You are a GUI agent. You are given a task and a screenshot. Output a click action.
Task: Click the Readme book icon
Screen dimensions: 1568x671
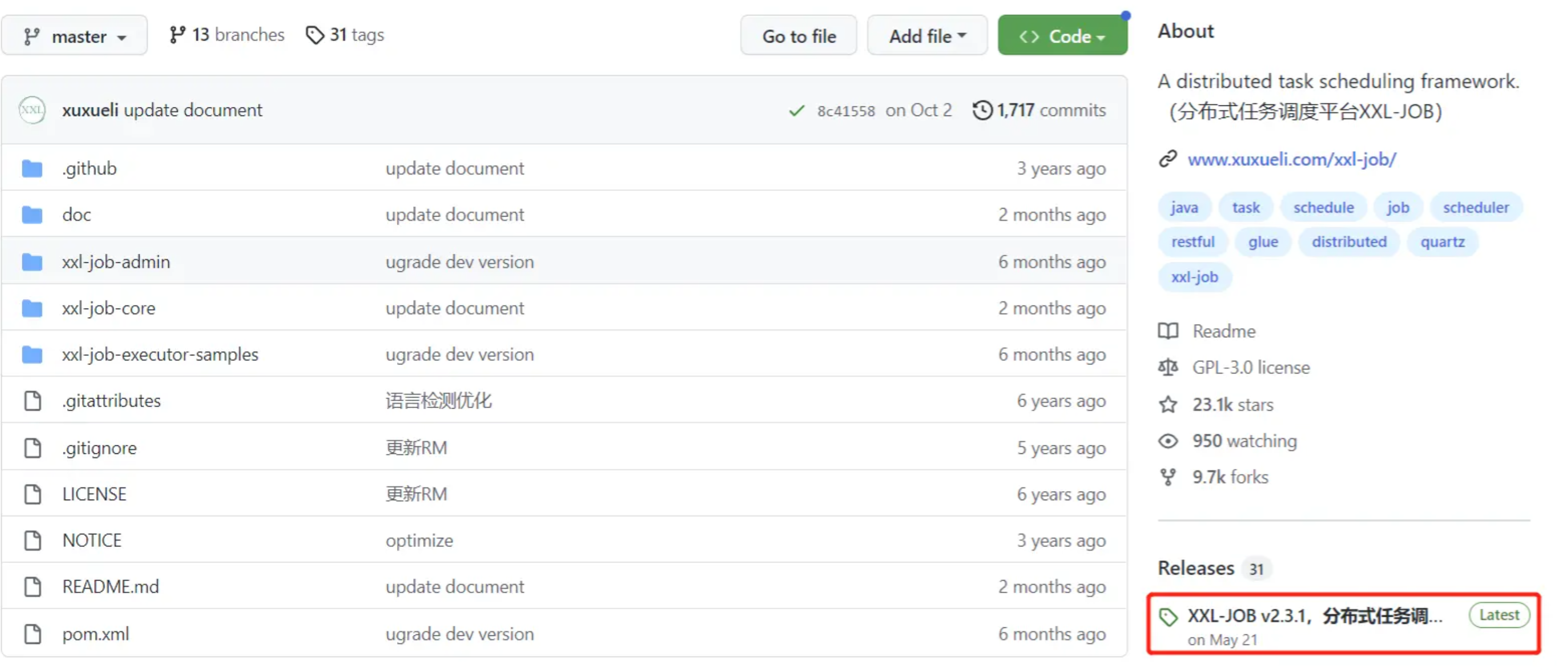click(x=1167, y=332)
